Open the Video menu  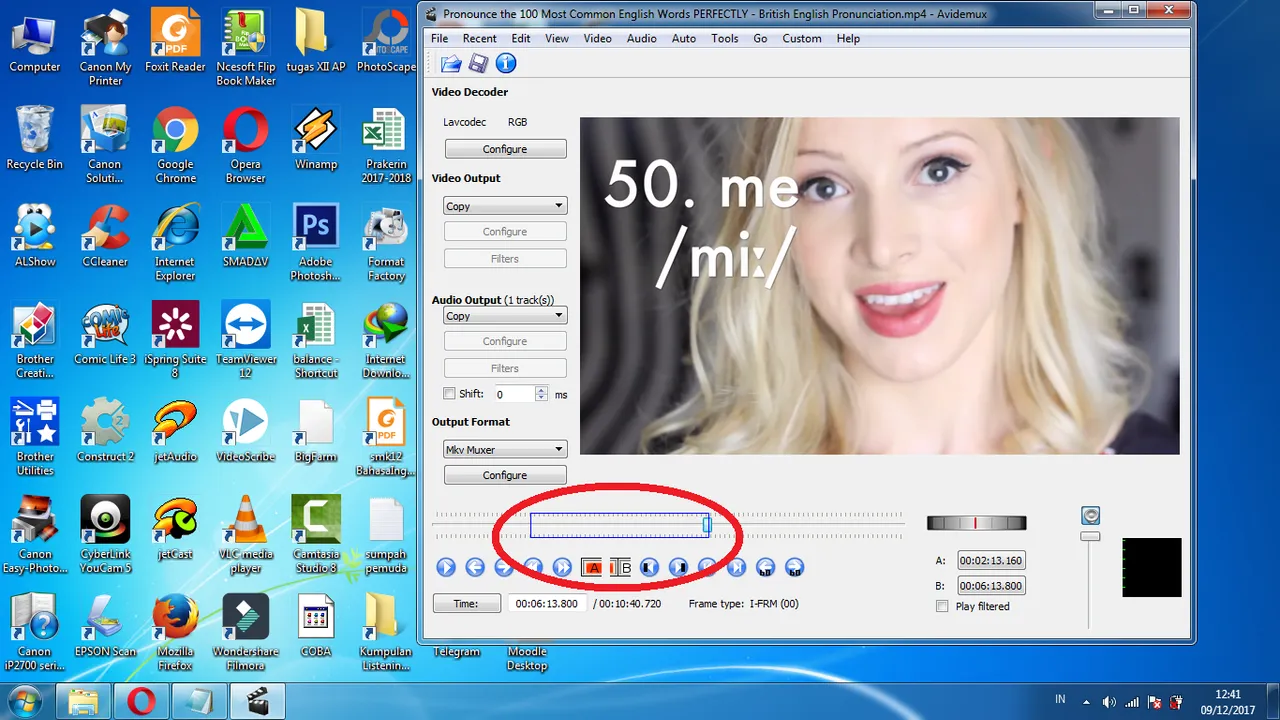(x=597, y=38)
